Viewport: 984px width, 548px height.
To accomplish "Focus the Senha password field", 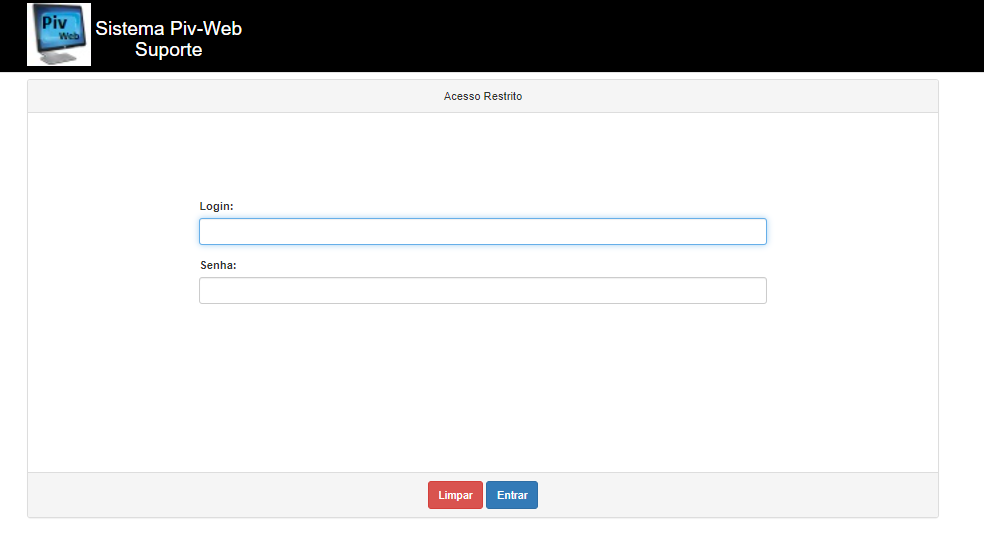I will tap(483, 291).
